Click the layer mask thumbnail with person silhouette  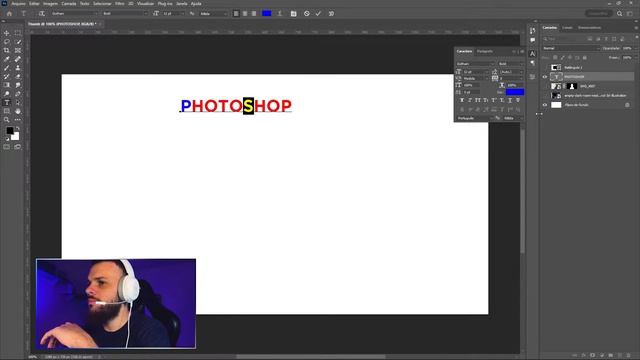[x=572, y=86]
